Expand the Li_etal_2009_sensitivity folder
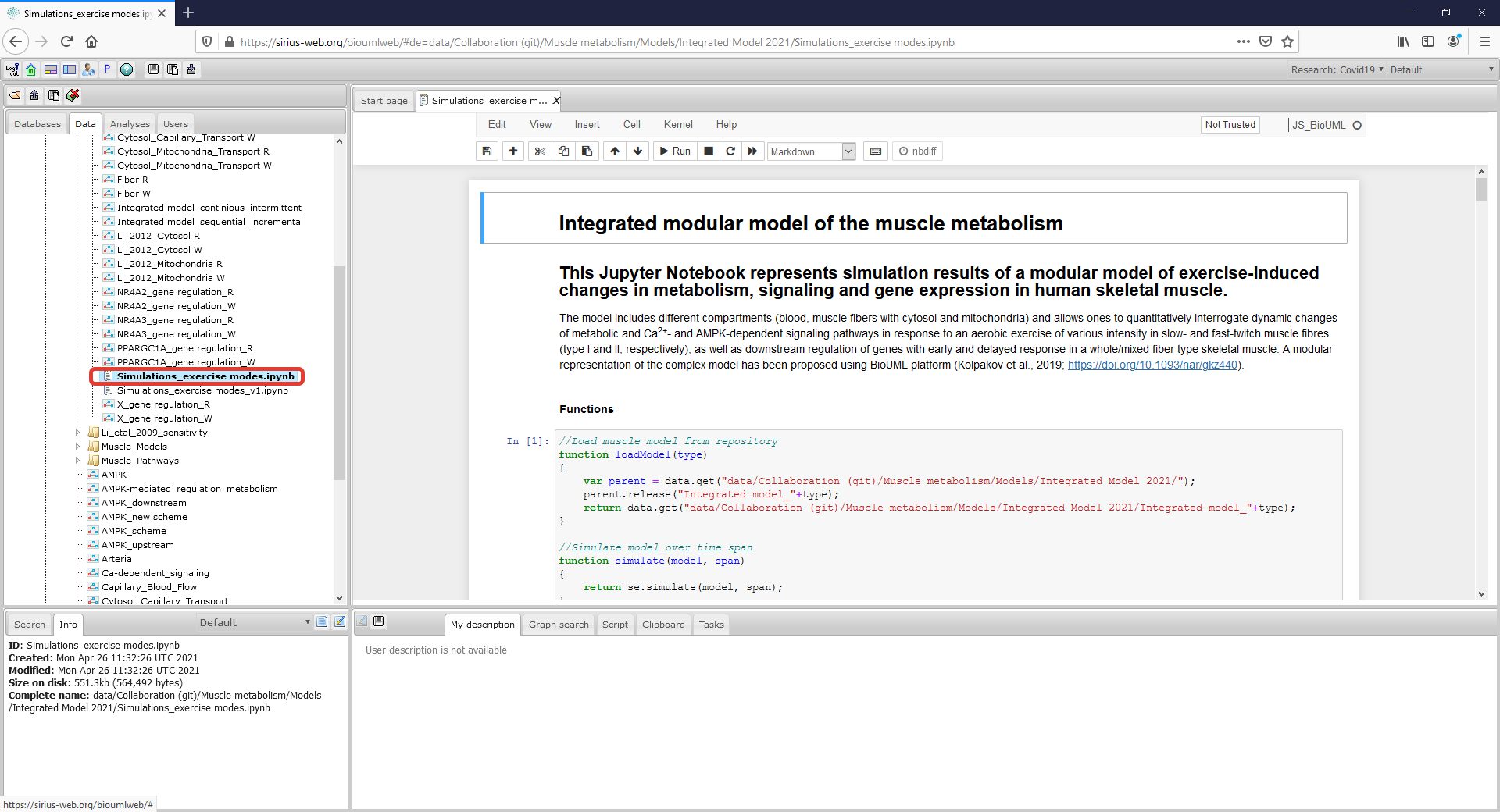1500x812 pixels. click(x=77, y=433)
